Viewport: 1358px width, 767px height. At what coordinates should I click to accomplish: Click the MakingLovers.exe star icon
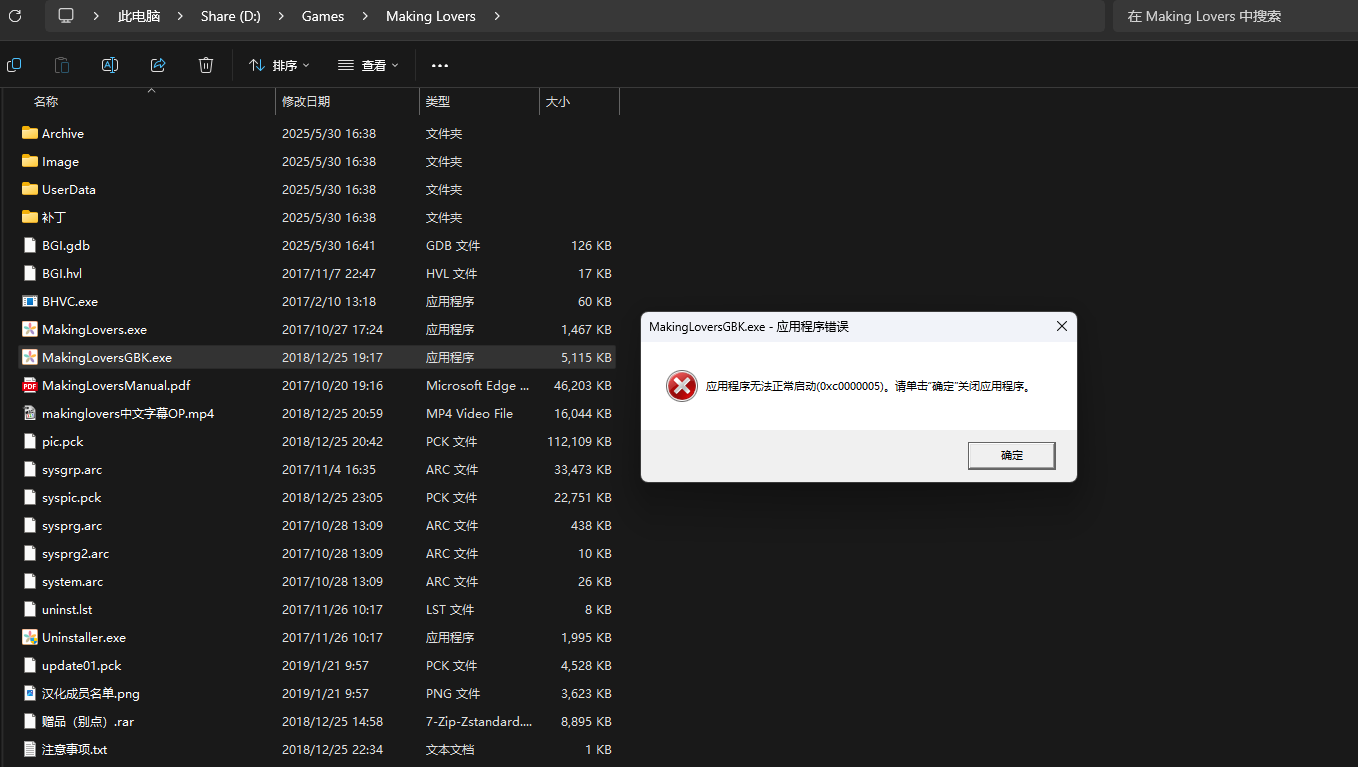(30, 329)
